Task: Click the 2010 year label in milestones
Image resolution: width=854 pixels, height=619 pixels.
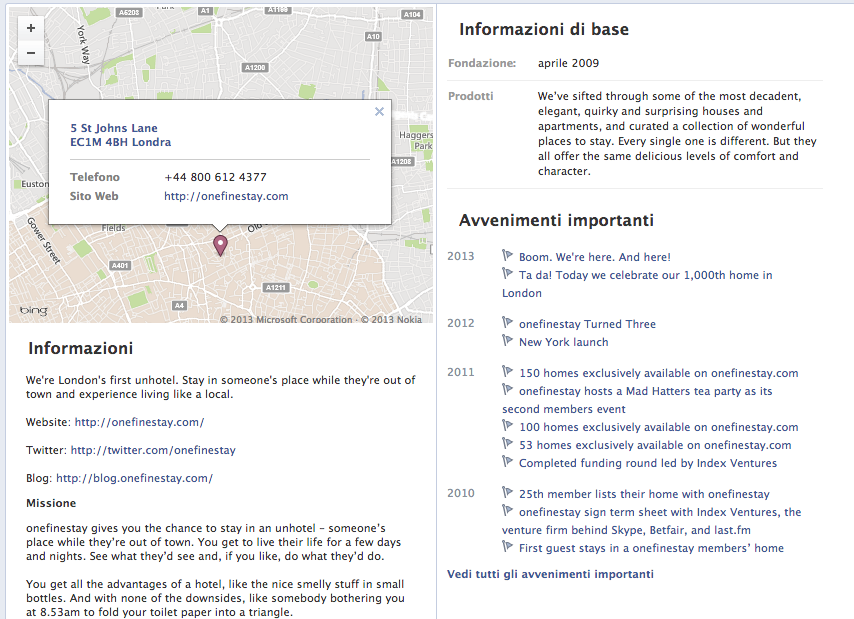Action: [461, 493]
